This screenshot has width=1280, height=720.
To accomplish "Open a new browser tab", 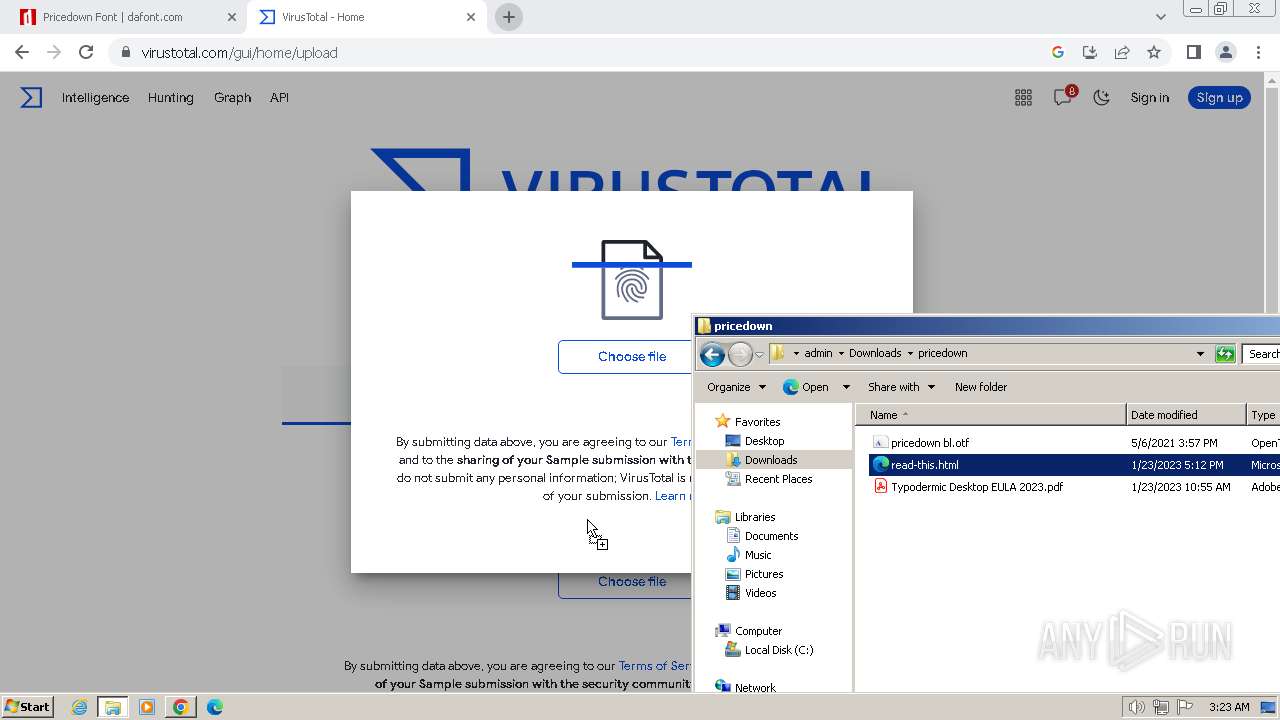I will pos(509,17).
